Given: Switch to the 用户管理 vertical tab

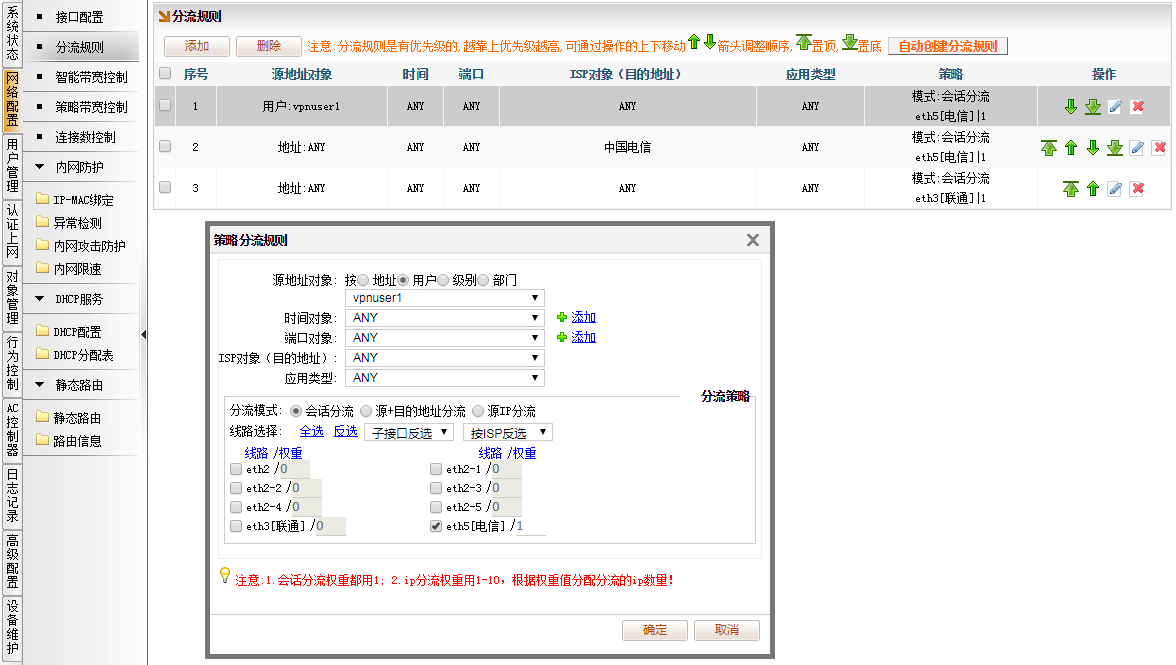Looking at the screenshot, I should tap(12, 166).
